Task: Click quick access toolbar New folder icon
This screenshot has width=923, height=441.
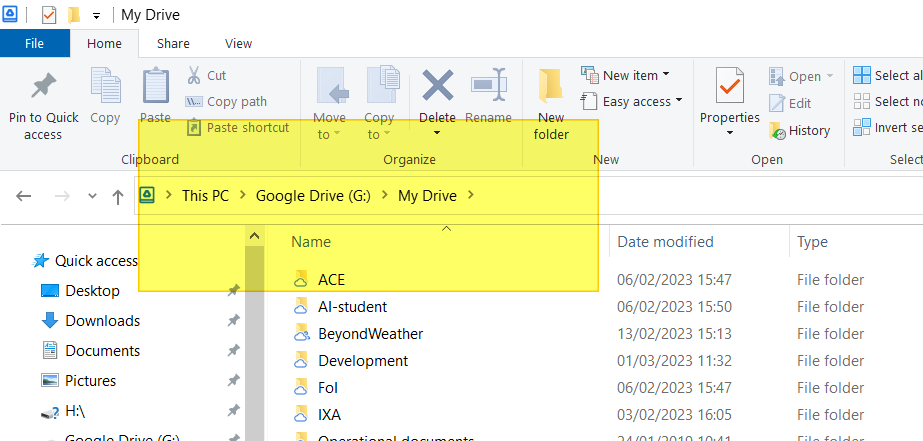Action: tap(74, 15)
